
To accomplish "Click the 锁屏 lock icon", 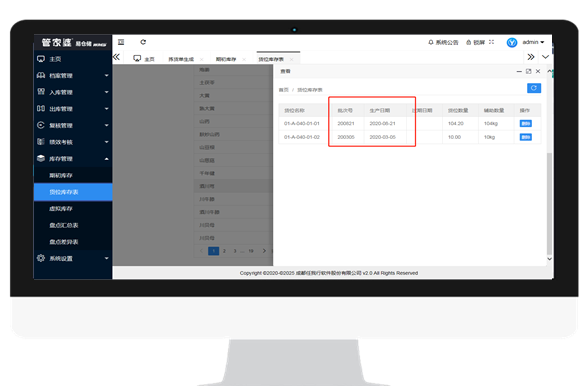I will [468, 42].
